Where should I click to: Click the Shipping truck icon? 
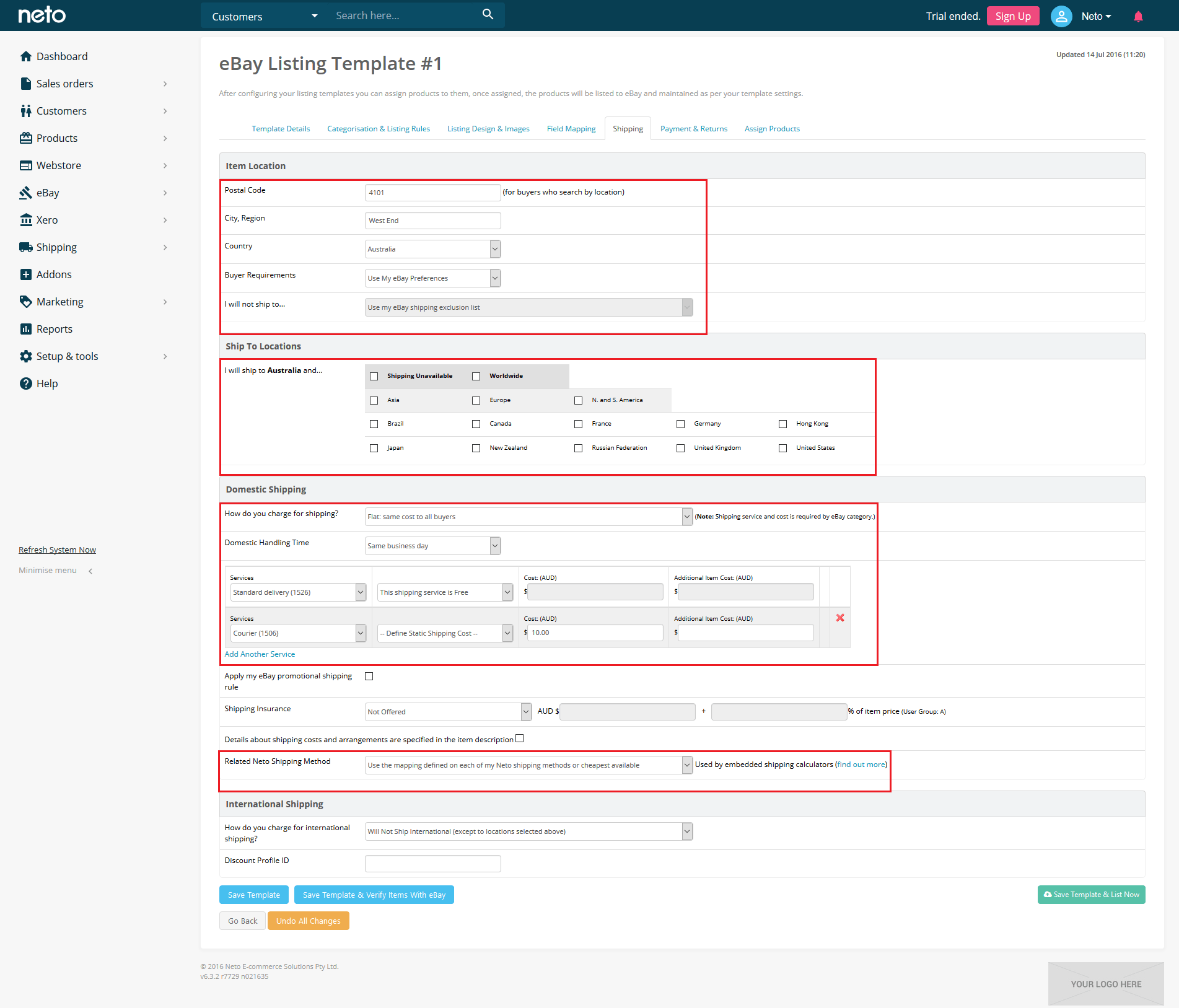[x=25, y=247]
